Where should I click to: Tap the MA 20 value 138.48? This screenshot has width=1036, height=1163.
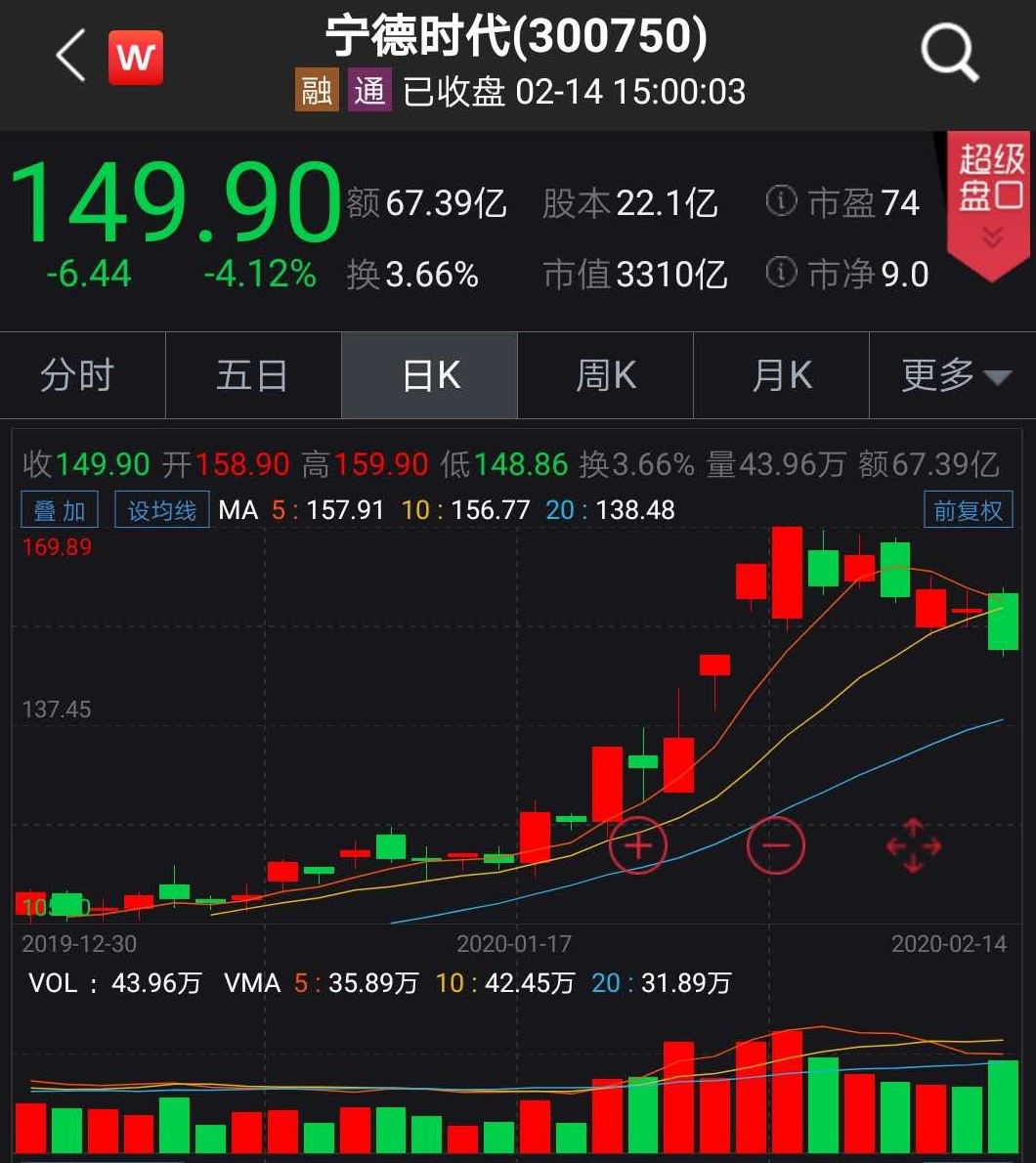(x=635, y=510)
